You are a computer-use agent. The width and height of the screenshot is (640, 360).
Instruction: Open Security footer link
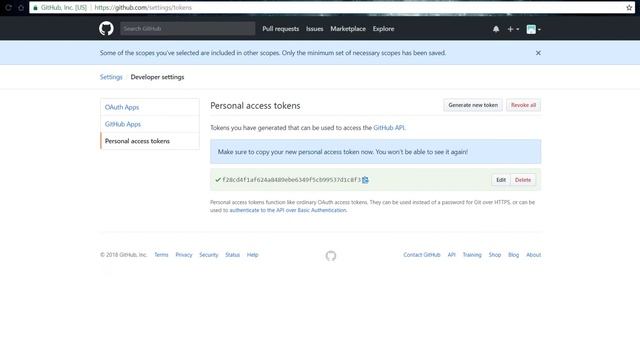[x=209, y=255]
